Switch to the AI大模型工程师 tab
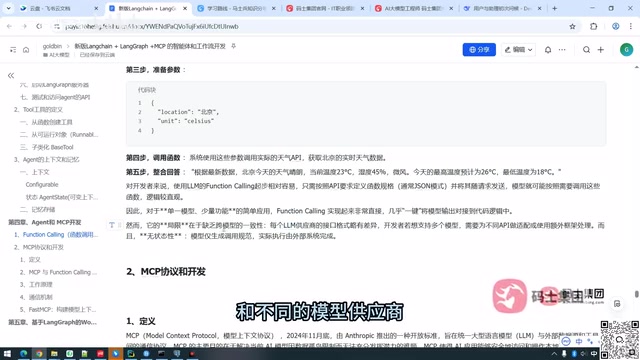 tap(414, 8)
